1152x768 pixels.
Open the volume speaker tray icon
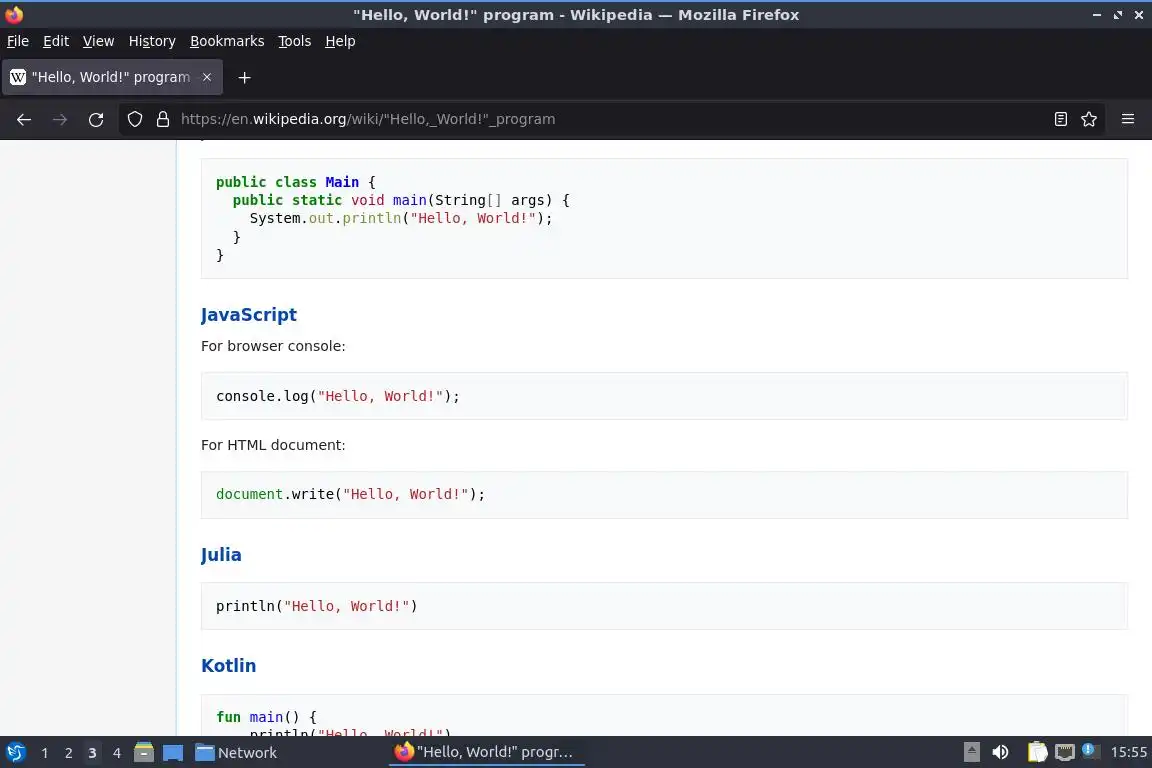pos(1000,752)
